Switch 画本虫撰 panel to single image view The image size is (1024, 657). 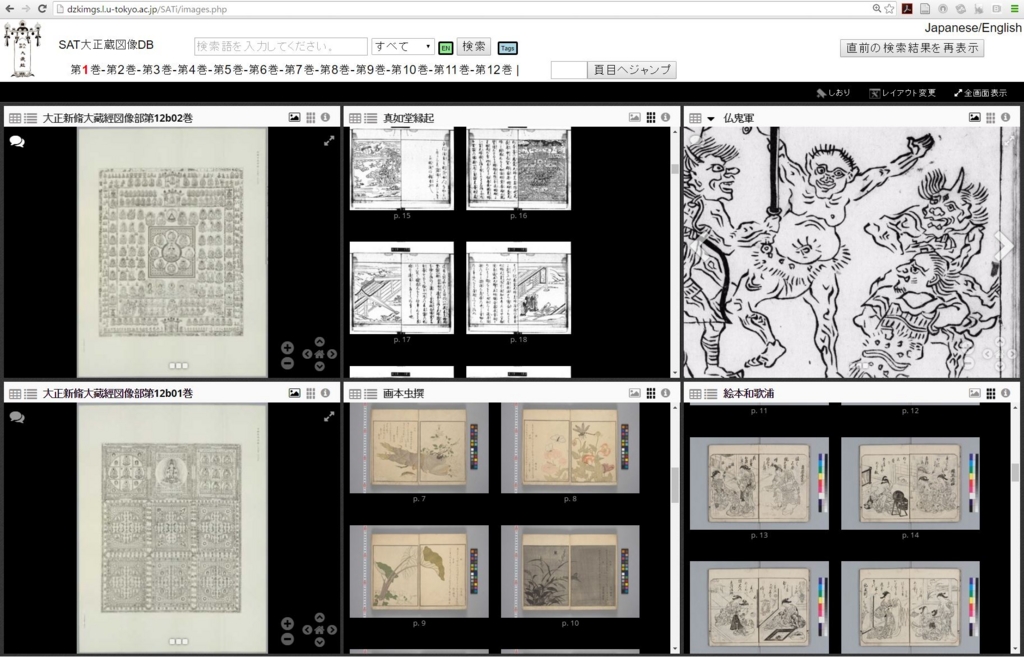[635, 393]
